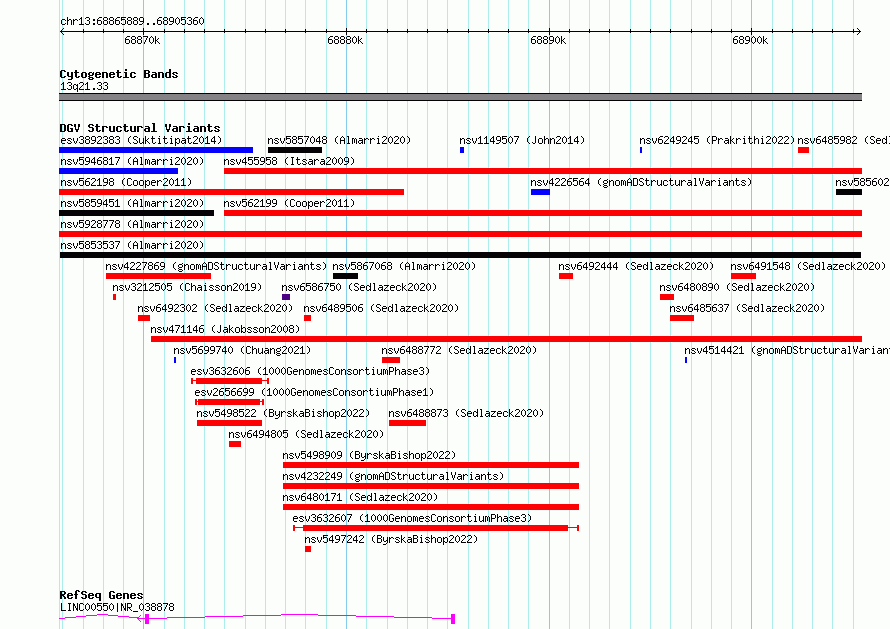
Task: Click the nsv6485982 variant label
Action: tap(843, 140)
